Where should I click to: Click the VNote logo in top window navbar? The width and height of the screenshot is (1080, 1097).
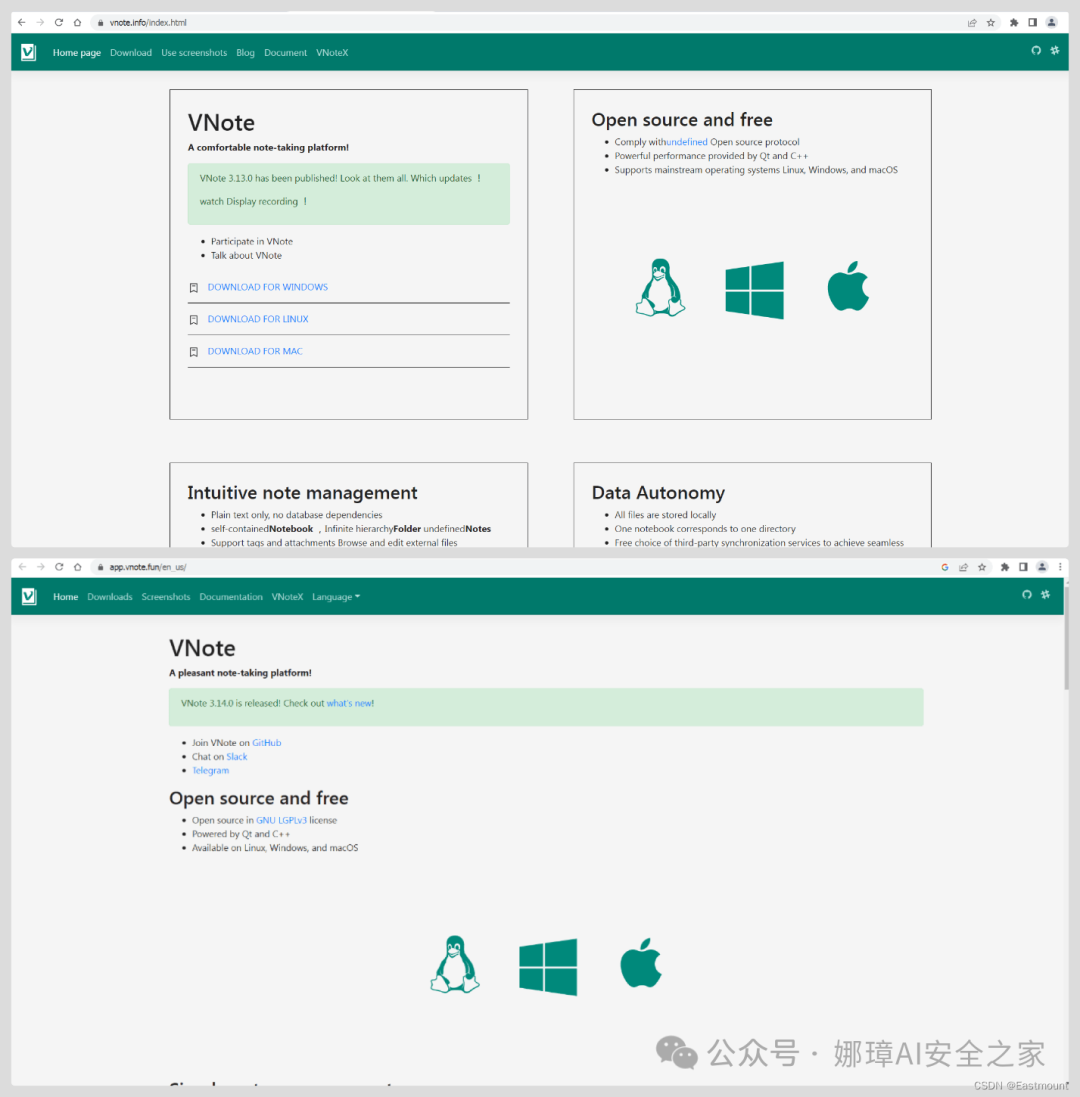29,52
